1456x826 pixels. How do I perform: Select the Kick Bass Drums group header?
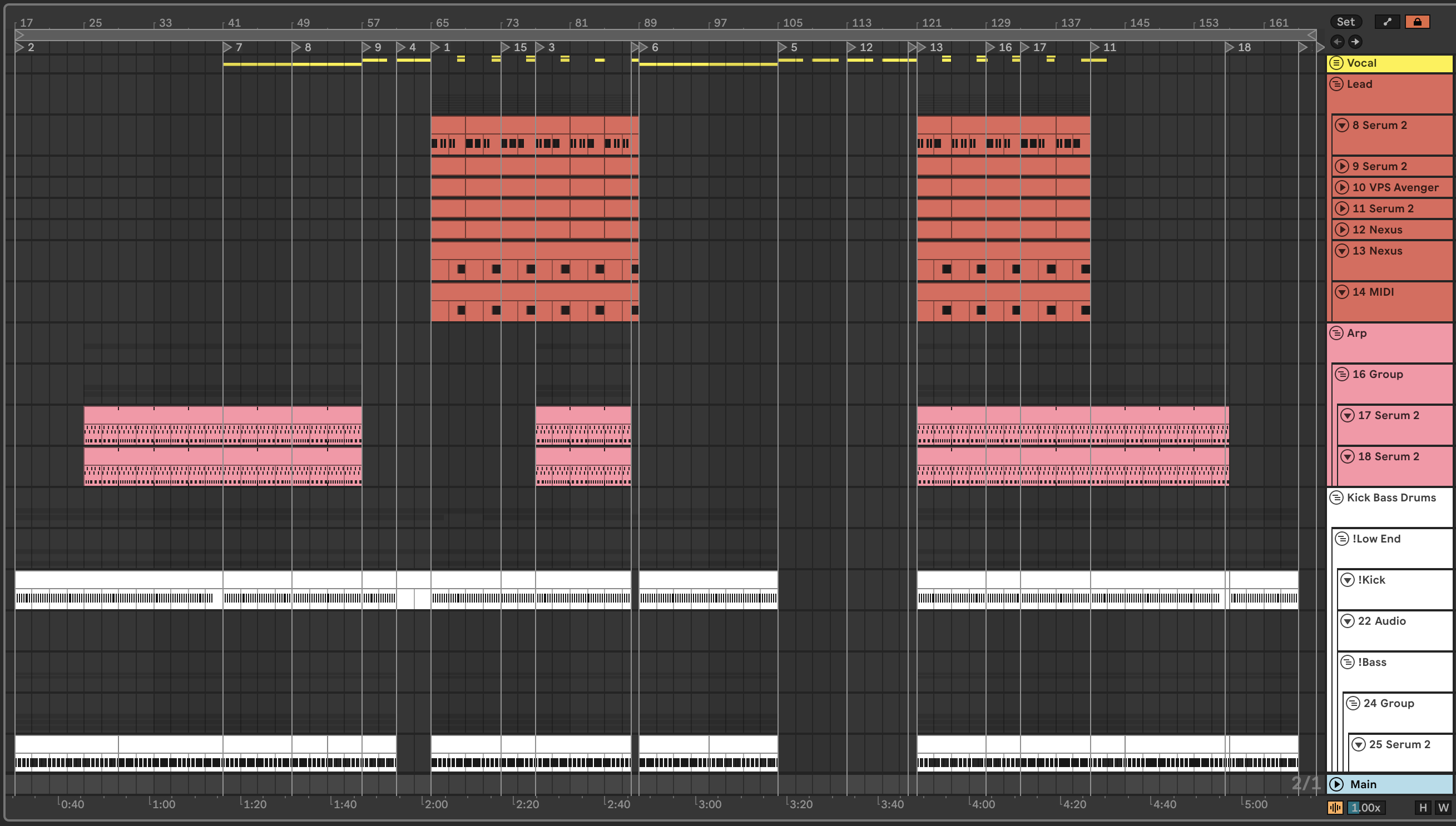pyautogui.click(x=1391, y=497)
